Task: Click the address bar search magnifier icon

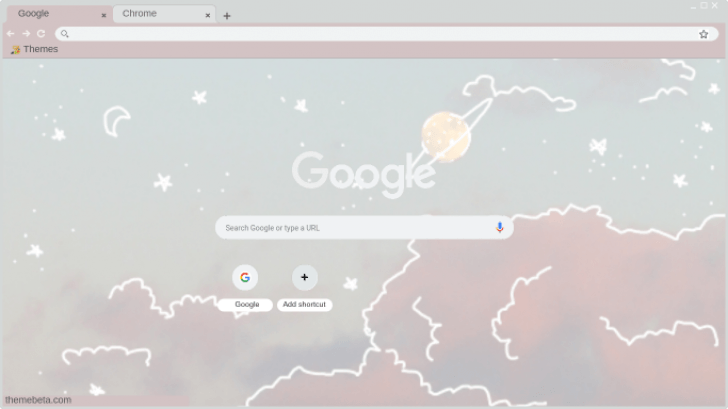Action: (65, 33)
